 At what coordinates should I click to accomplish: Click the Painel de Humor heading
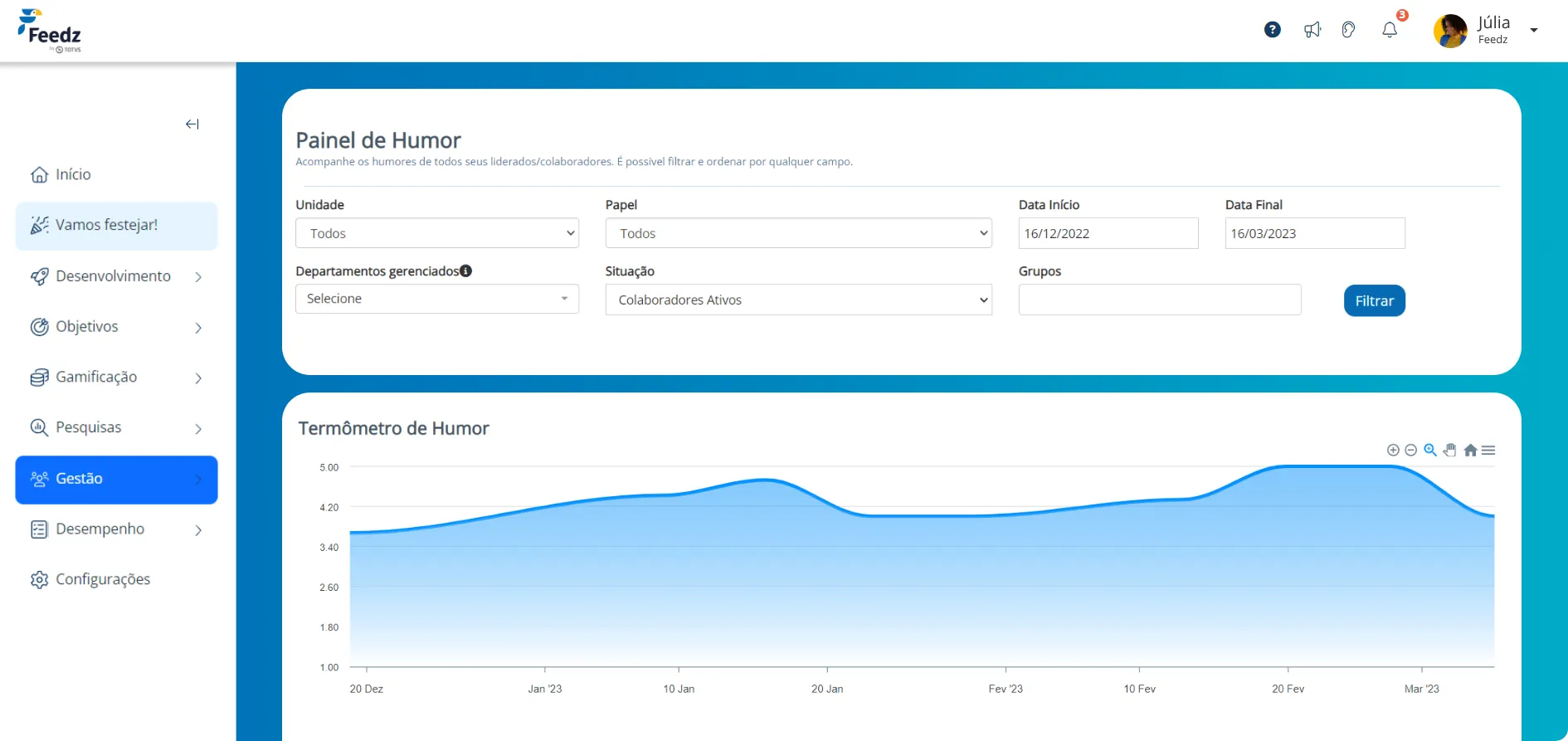[378, 140]
